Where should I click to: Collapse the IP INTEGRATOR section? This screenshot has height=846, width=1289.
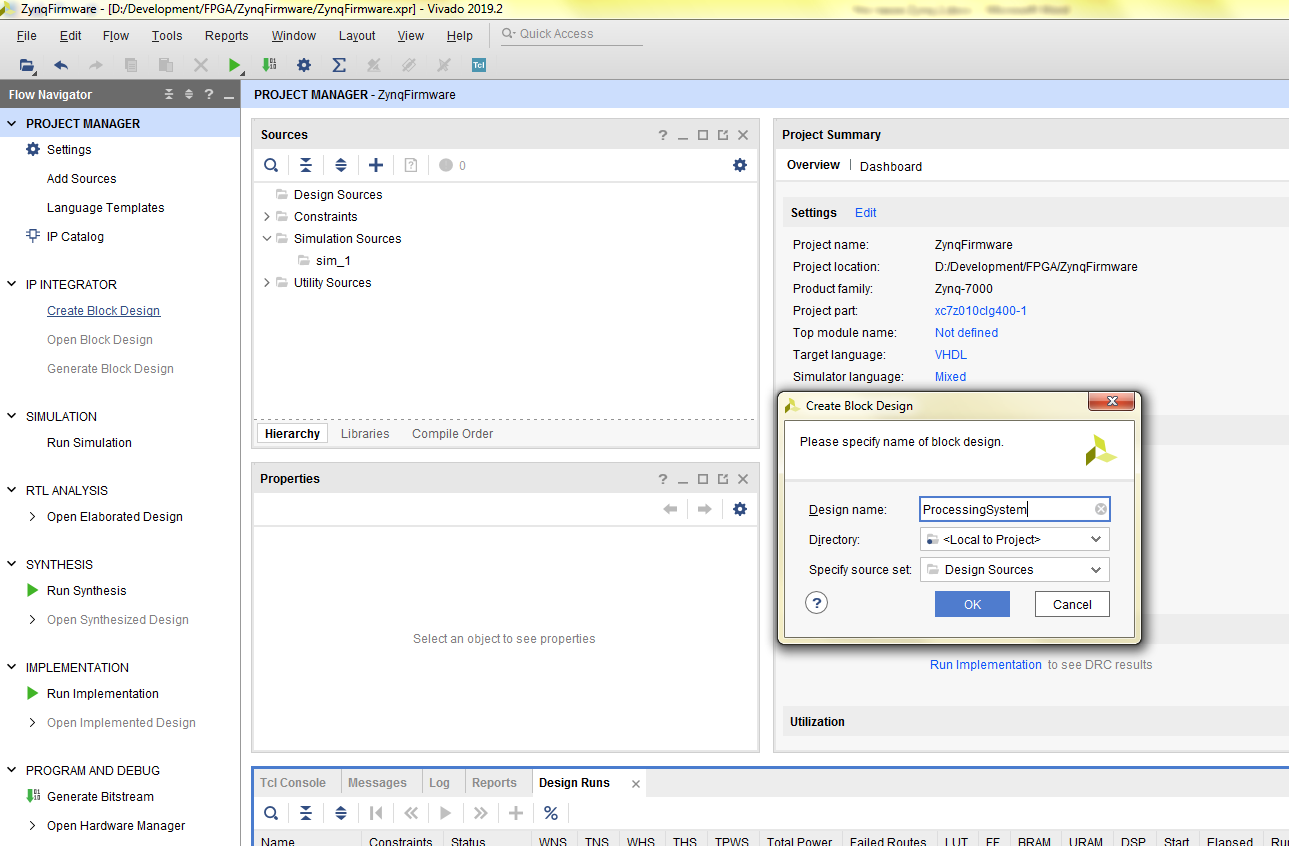(12, 285)
